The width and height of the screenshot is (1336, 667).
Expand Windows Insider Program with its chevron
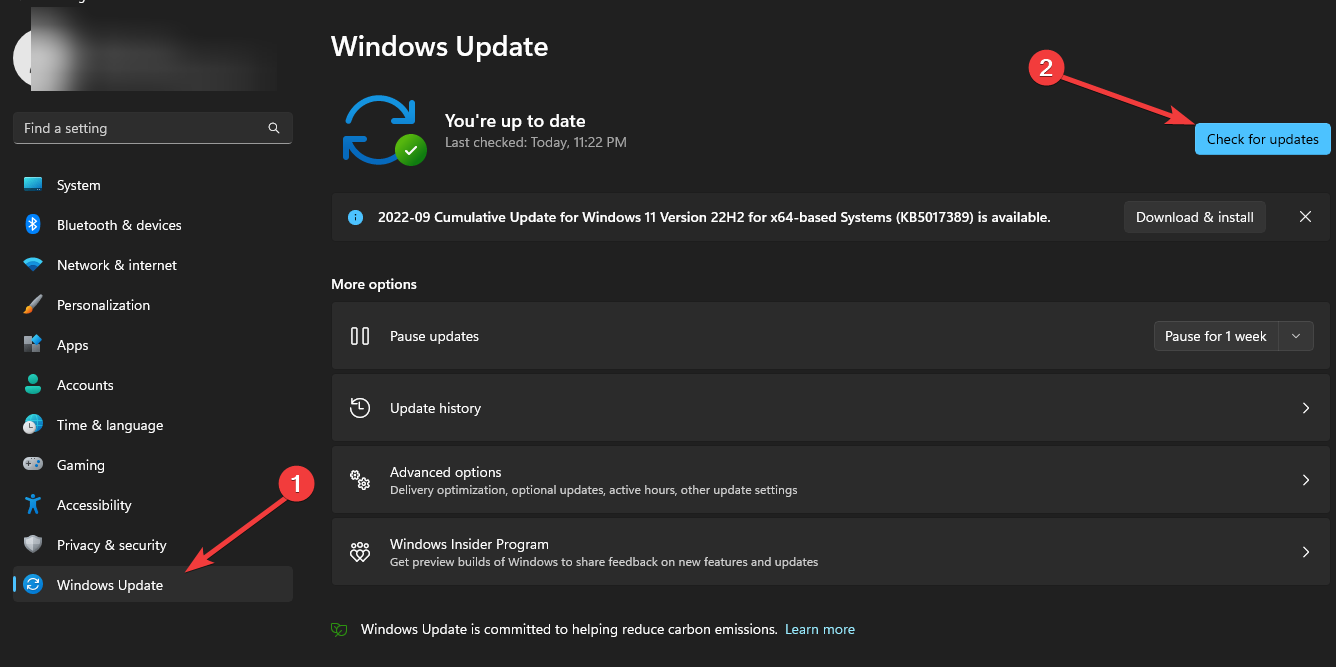[x=1305, y=552]
